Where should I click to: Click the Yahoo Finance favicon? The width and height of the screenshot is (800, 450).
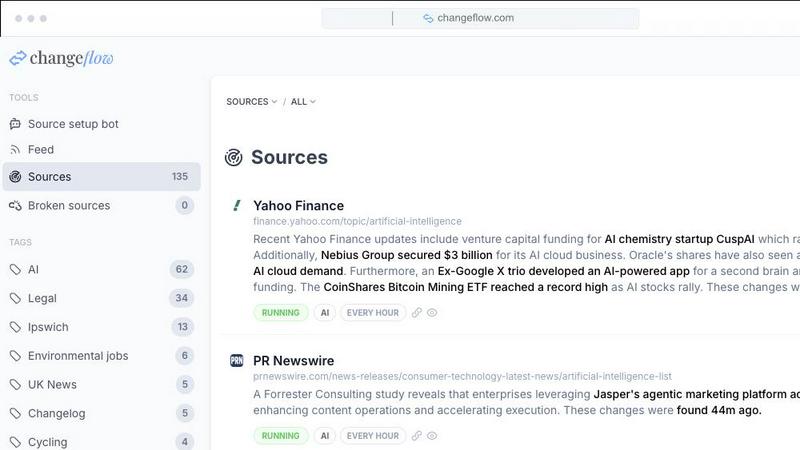coord(237,205)
